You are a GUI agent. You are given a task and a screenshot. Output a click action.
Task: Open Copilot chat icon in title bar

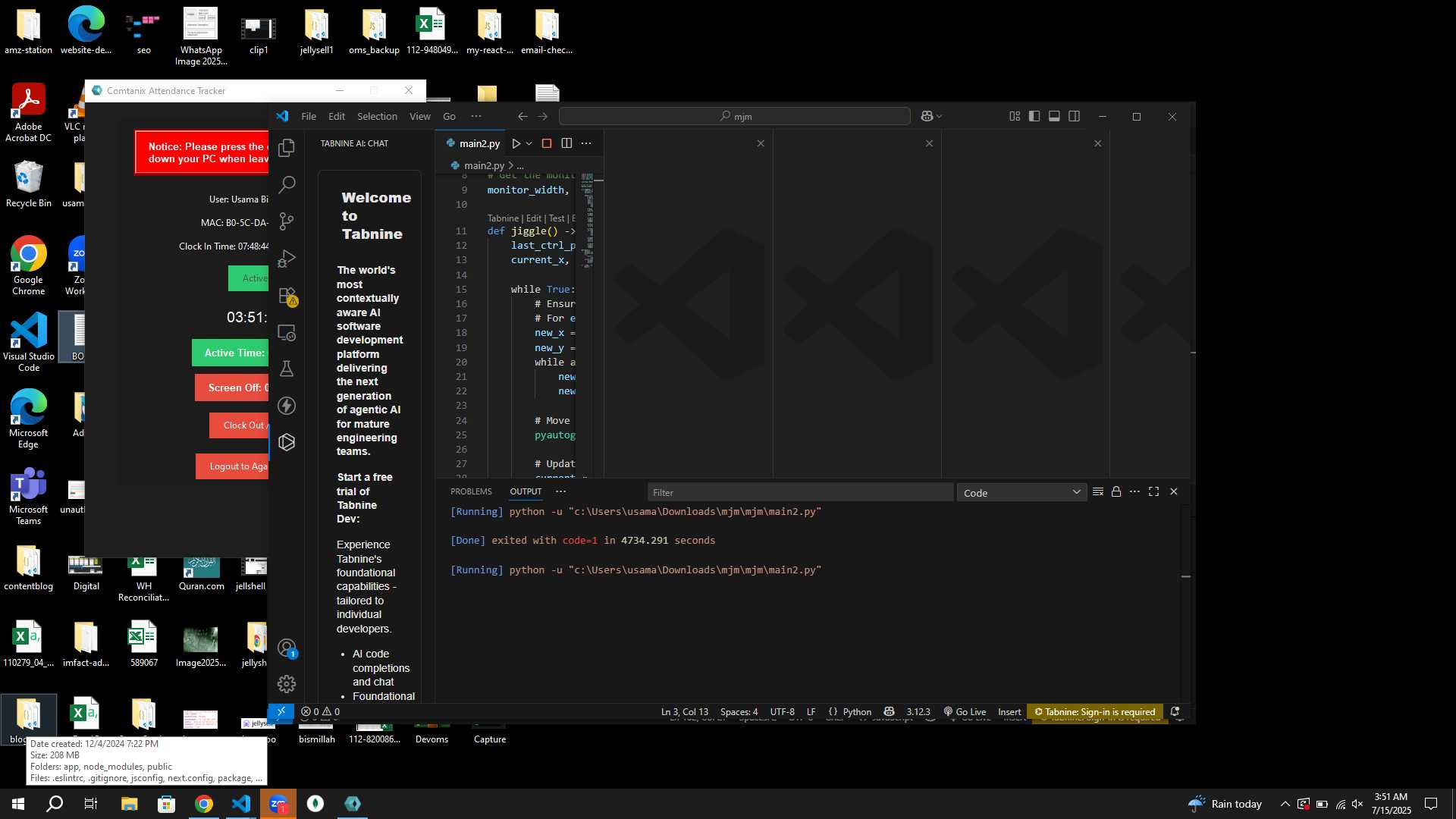click(x=926, y=116)
